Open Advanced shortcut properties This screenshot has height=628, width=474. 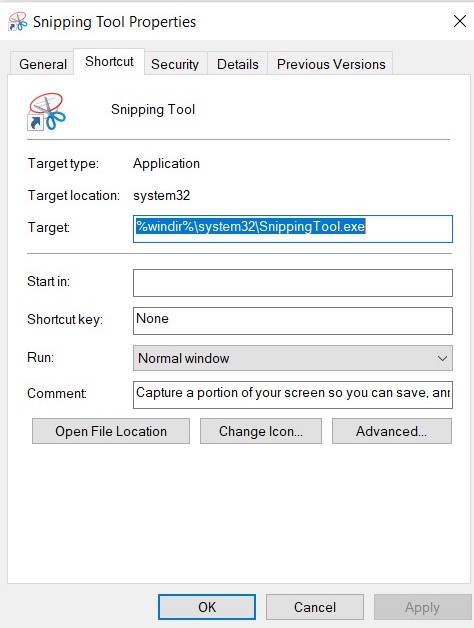[x=392, y=431]
